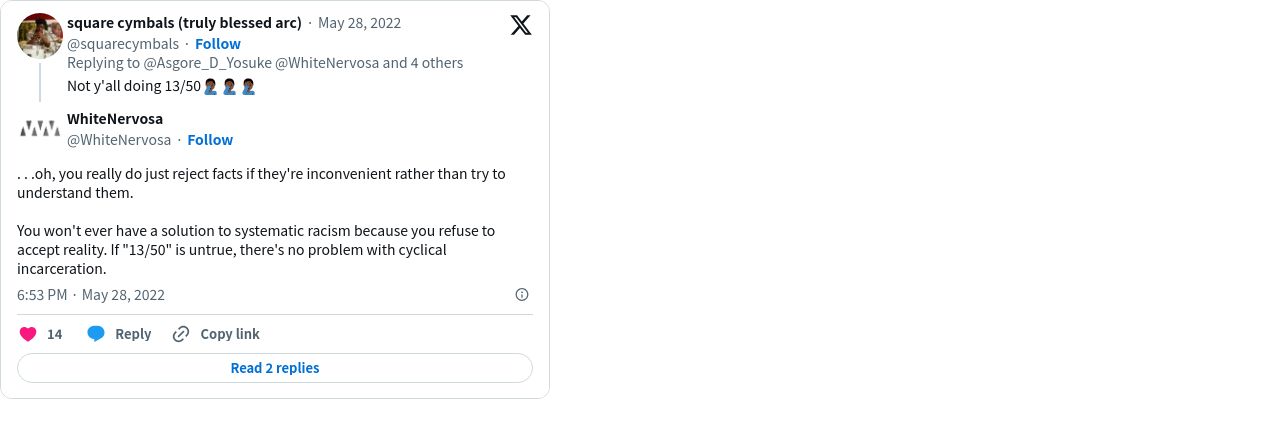Click the blue Reply speech bubble icon
1284x442 pixels.
tap(96, 334)
